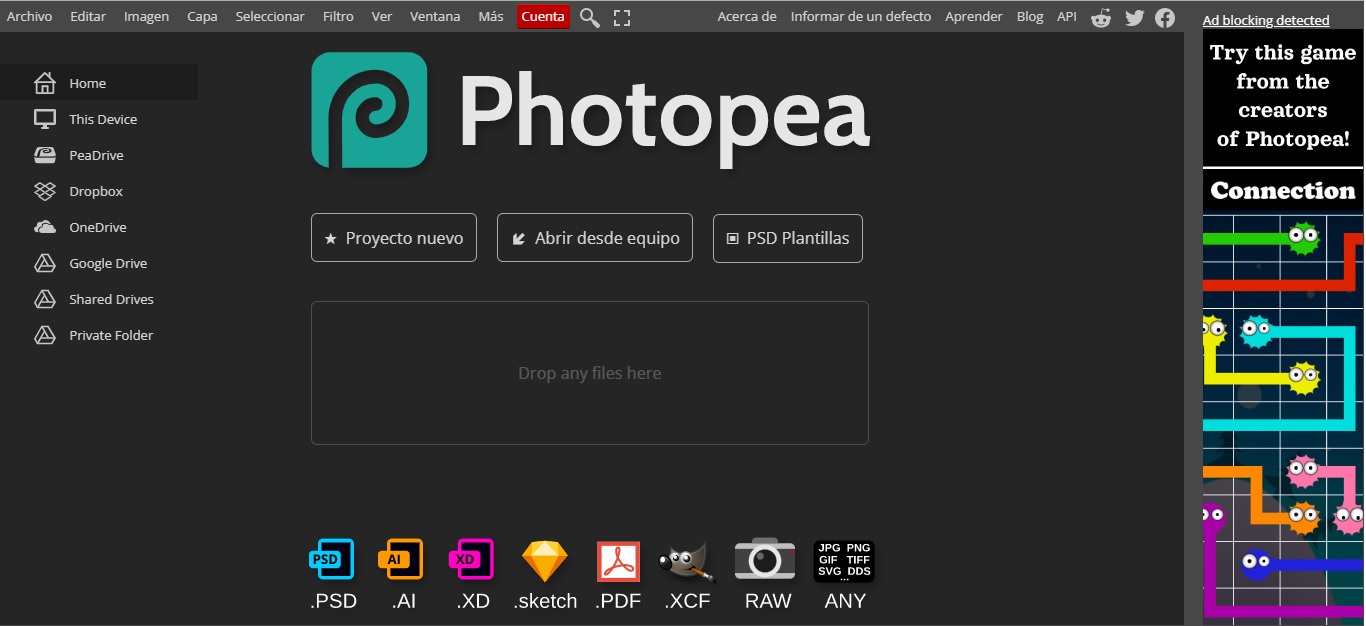Click the red Cuenta button

coord(543,16)
